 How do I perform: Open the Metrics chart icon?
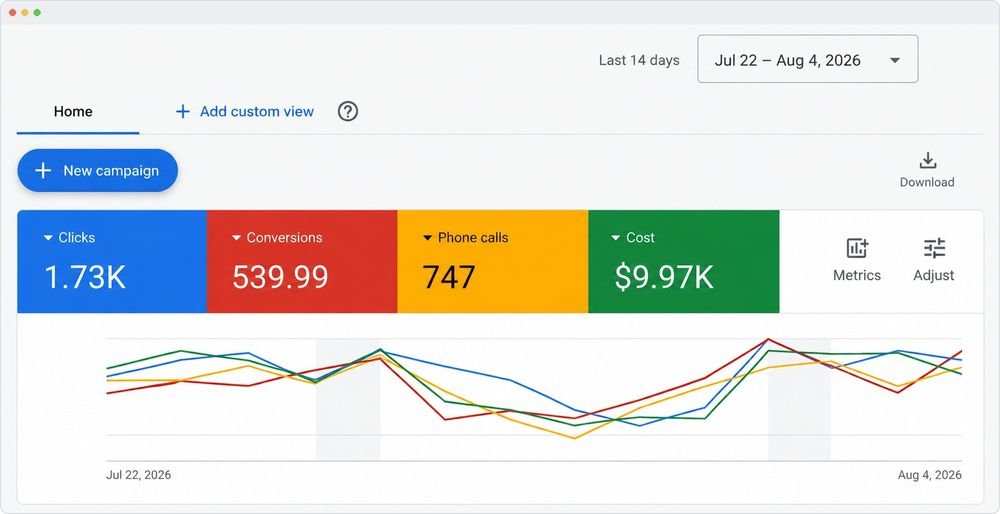[x=857, y=248]
